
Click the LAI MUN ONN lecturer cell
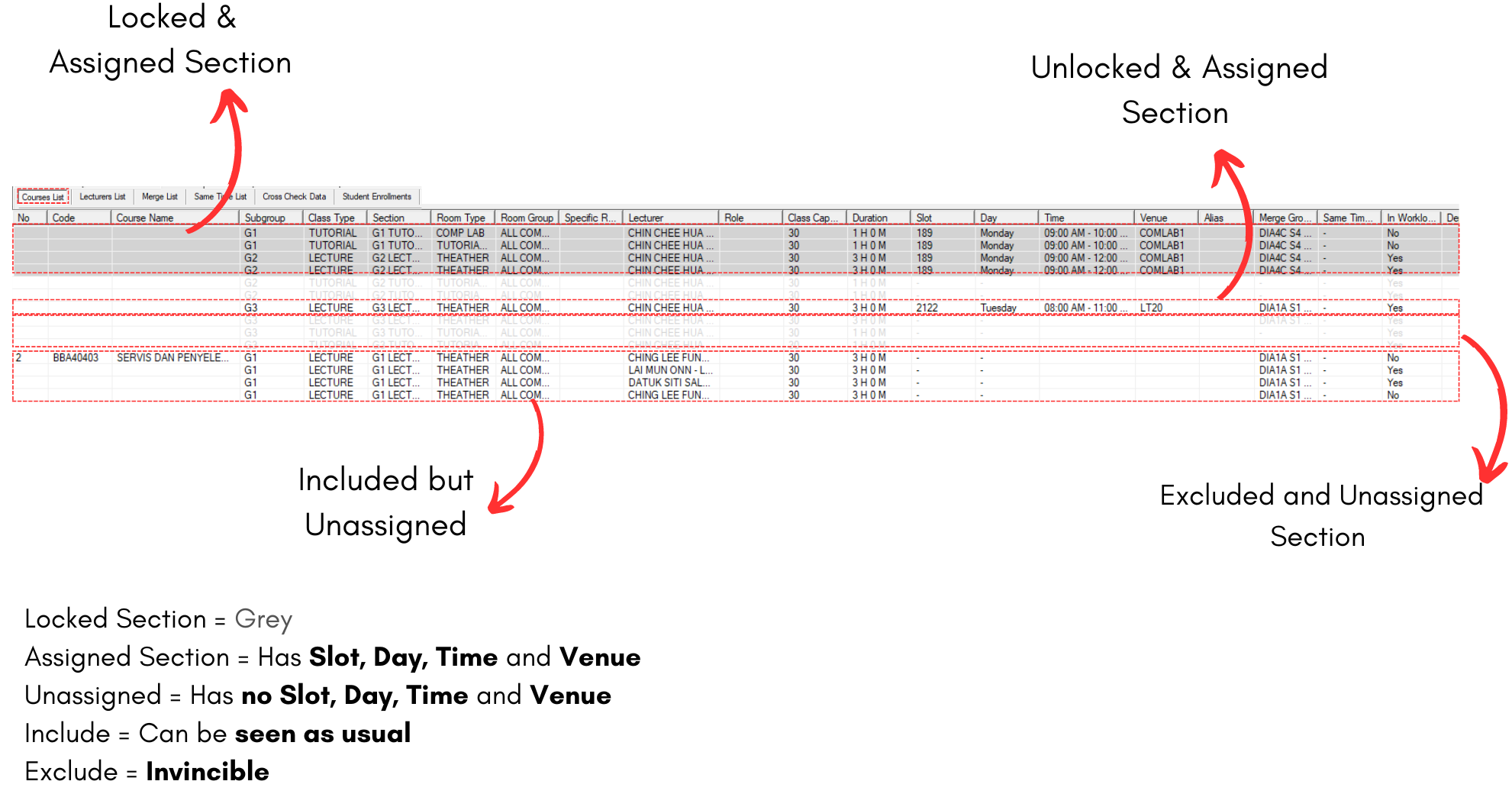pos(669,370)
